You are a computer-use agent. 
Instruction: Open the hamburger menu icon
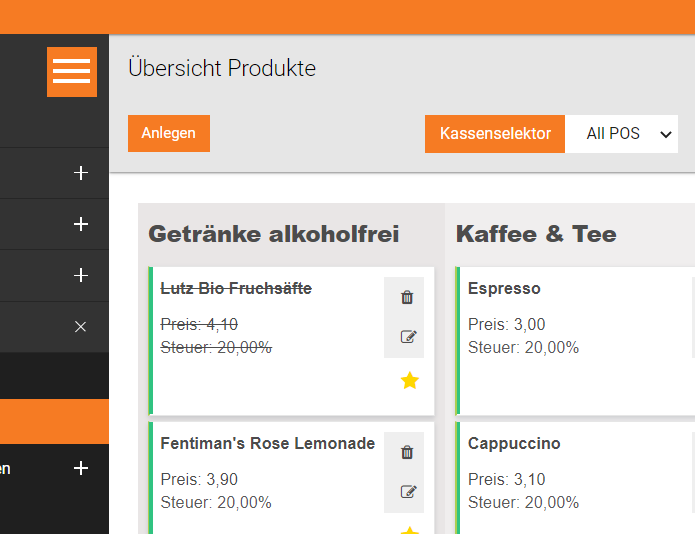tap(72, 72)
